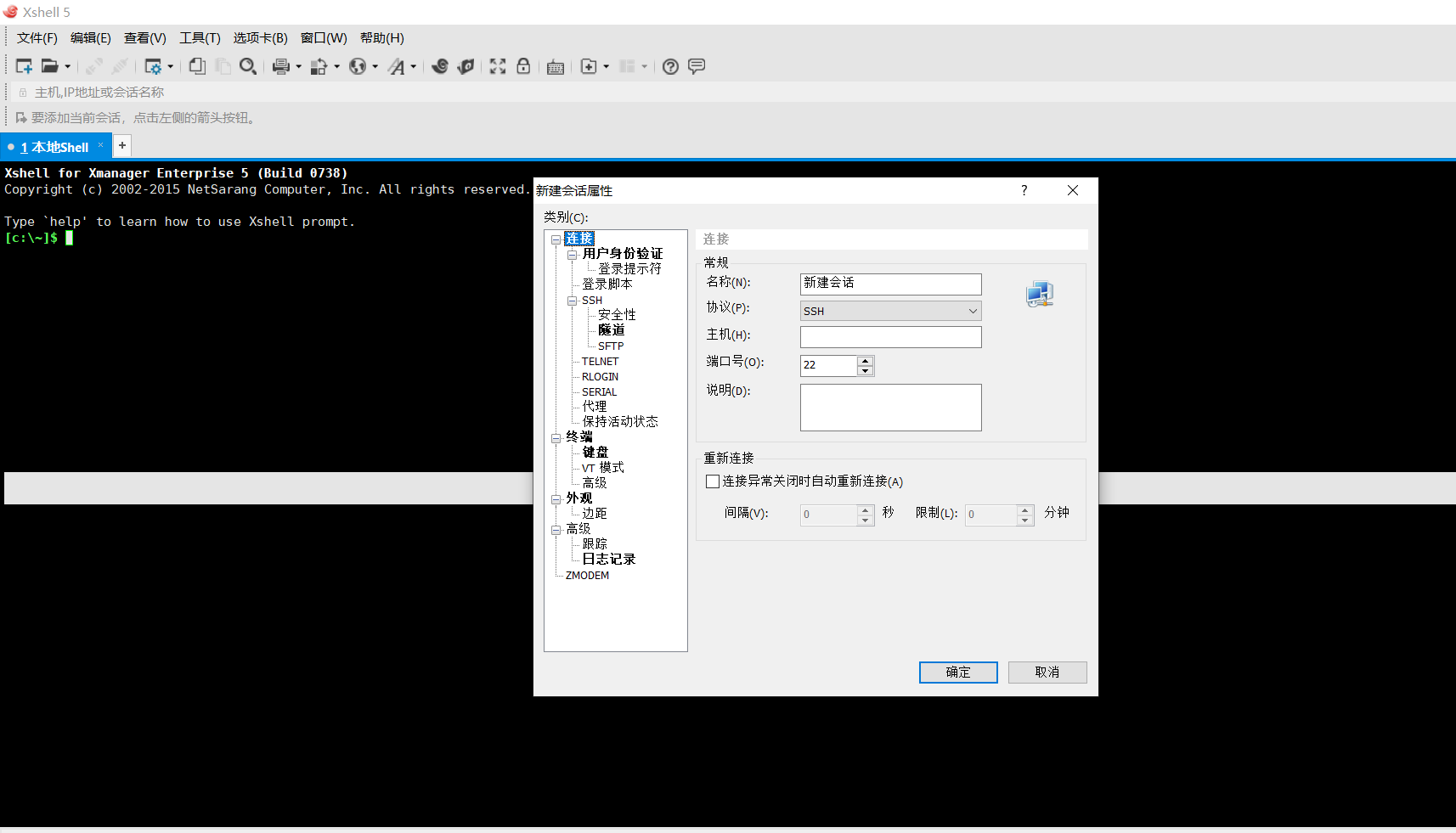Click the Copy toolbar icon
Image resolution: width=1456 pixels, height=833 pixels.
pyautogui.click(x=197, y=66)
